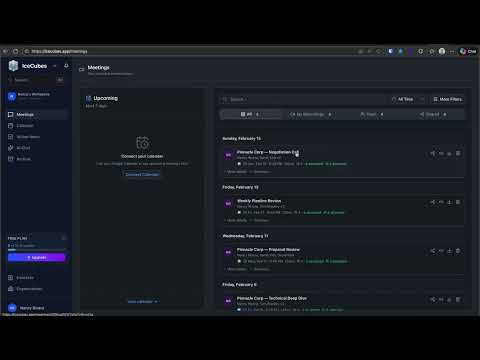Select the All meetings tab
480x360 pixels.
coord(250,114)
